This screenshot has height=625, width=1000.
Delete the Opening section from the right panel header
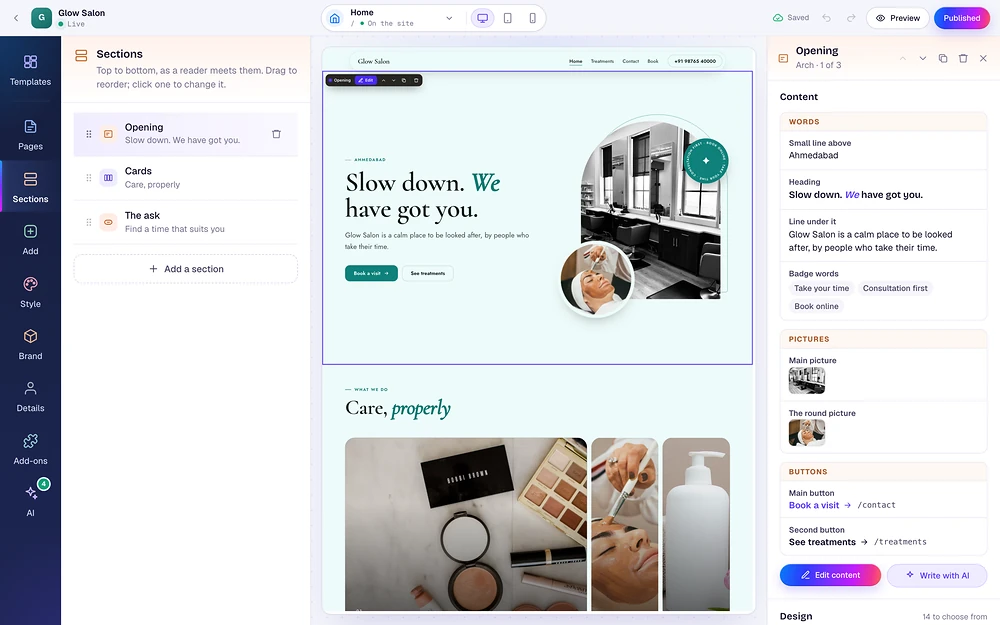point(963,58)
